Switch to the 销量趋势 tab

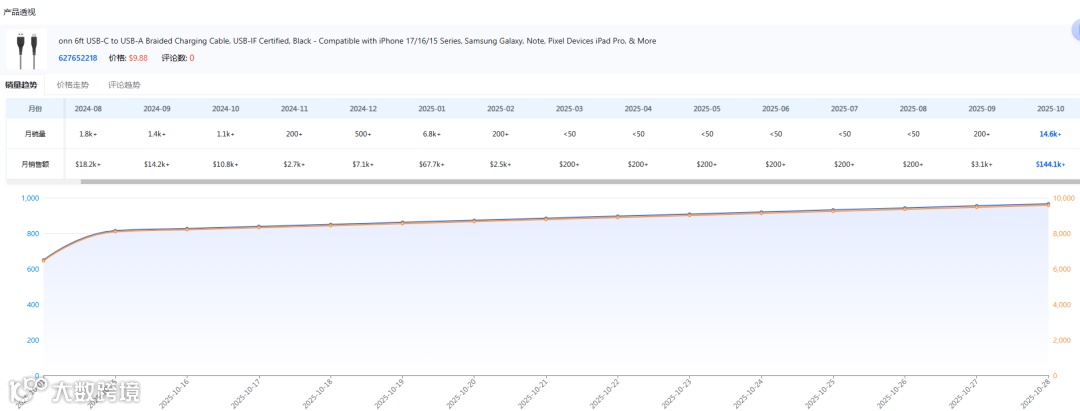[x=21, y=85]
